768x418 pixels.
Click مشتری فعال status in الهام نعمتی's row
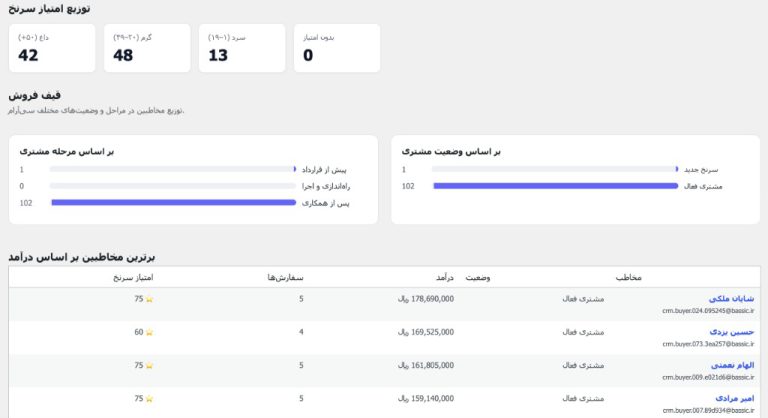click(x=583, y=366)
